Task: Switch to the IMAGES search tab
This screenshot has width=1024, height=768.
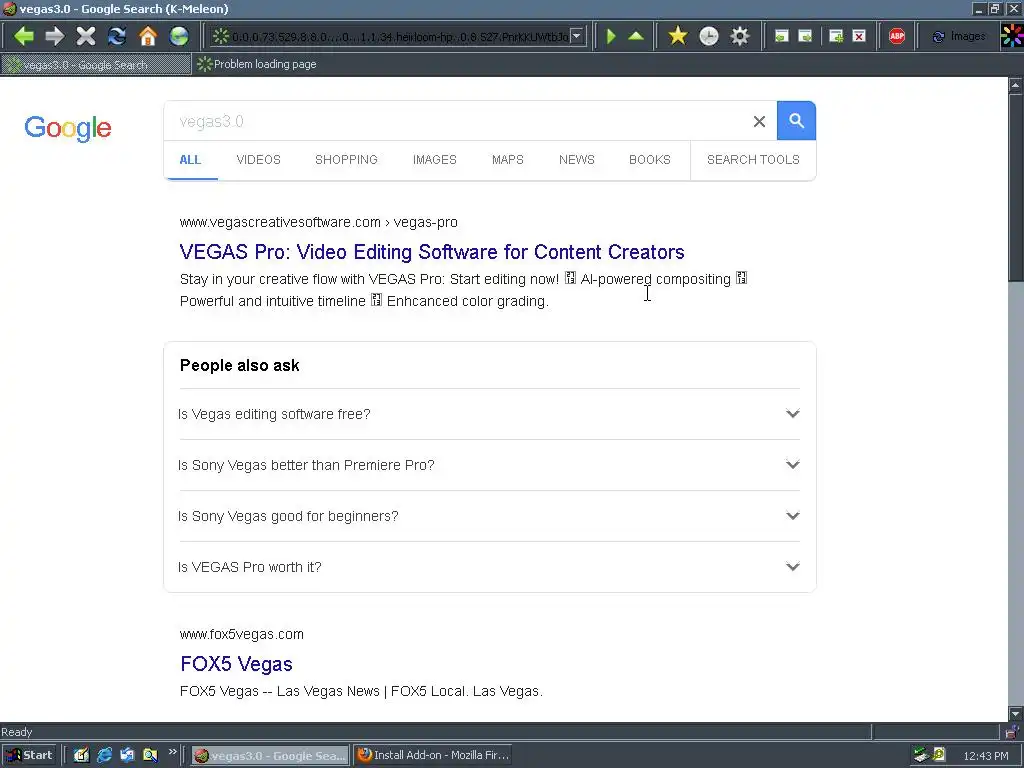Action: coord(434,160)
